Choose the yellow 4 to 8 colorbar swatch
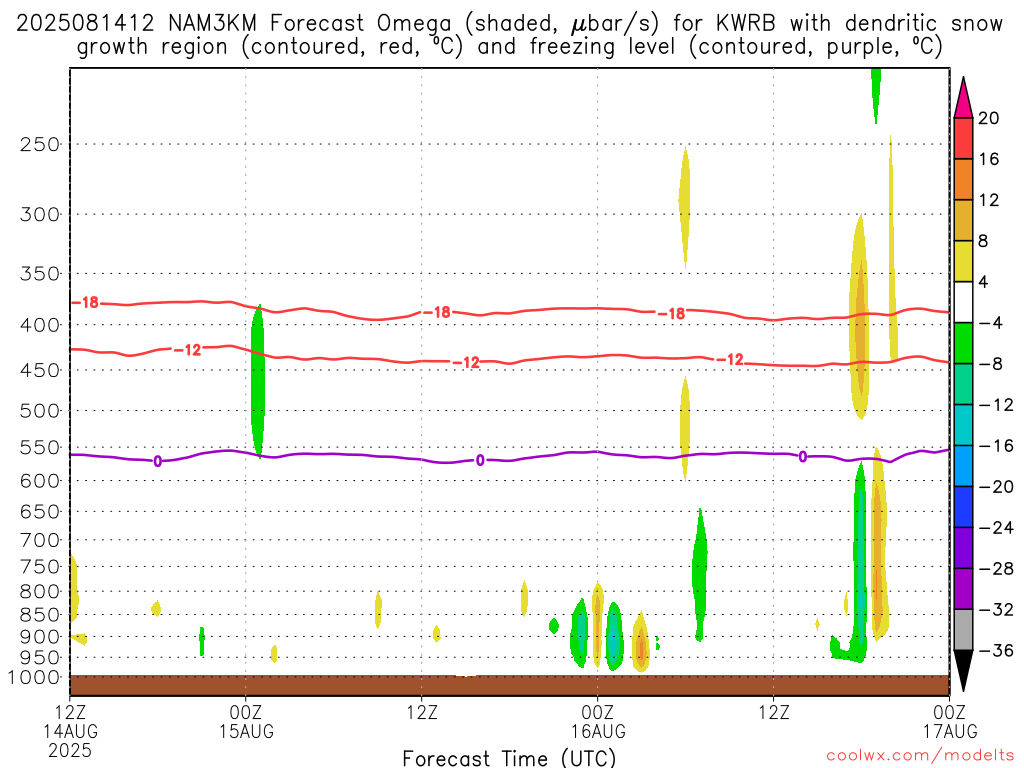Viewport: 1024px width, 768px height. pyautogui.click(x=963, y=261)
